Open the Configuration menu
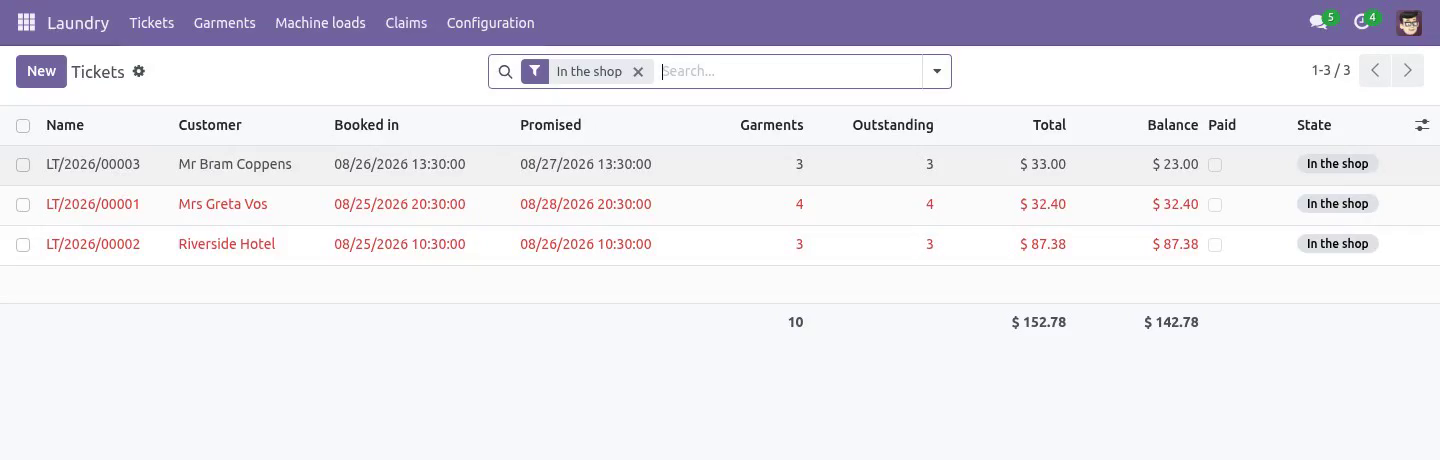This screenshot has width=1440, height=460. click(x=490, y=22)
